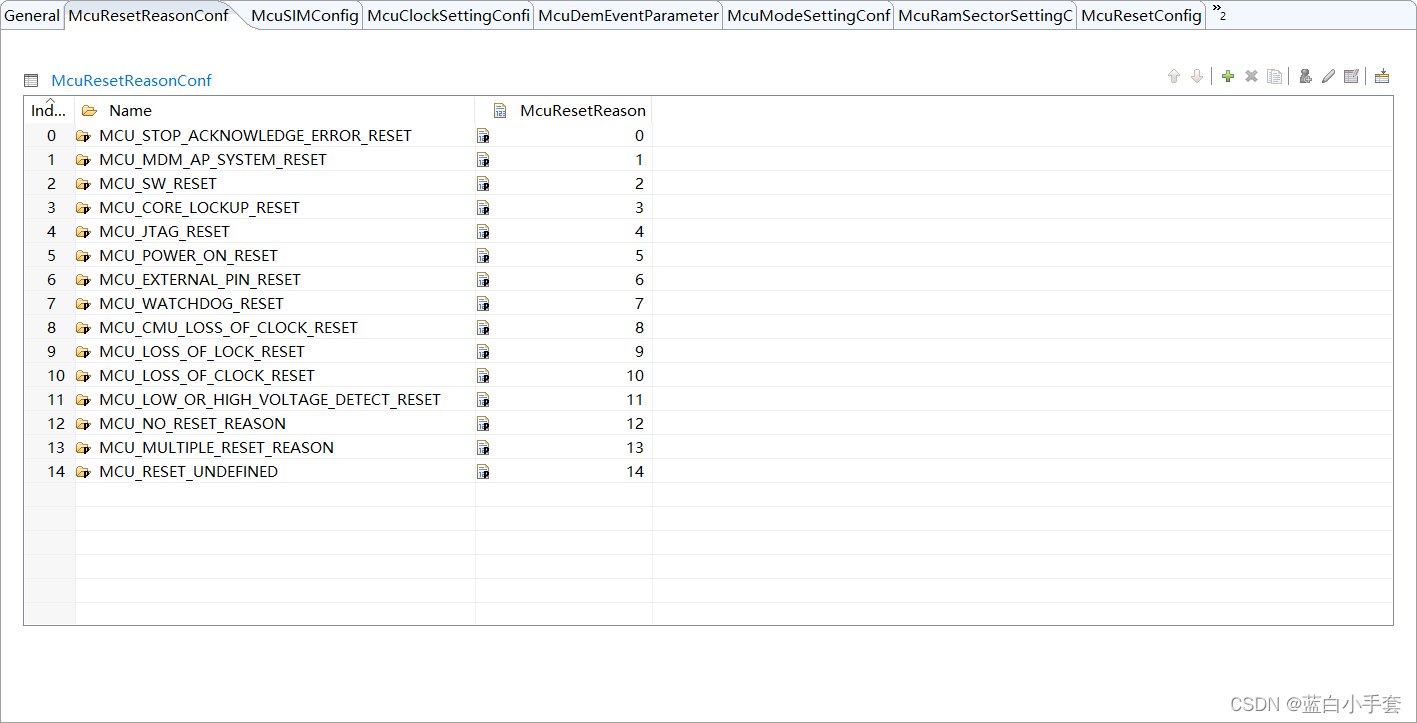Click folder icon of MCU_WATCHDOG_RESET row
Image resolution: width=1417 pixels, height=723 pixels.
click(83, 304)
